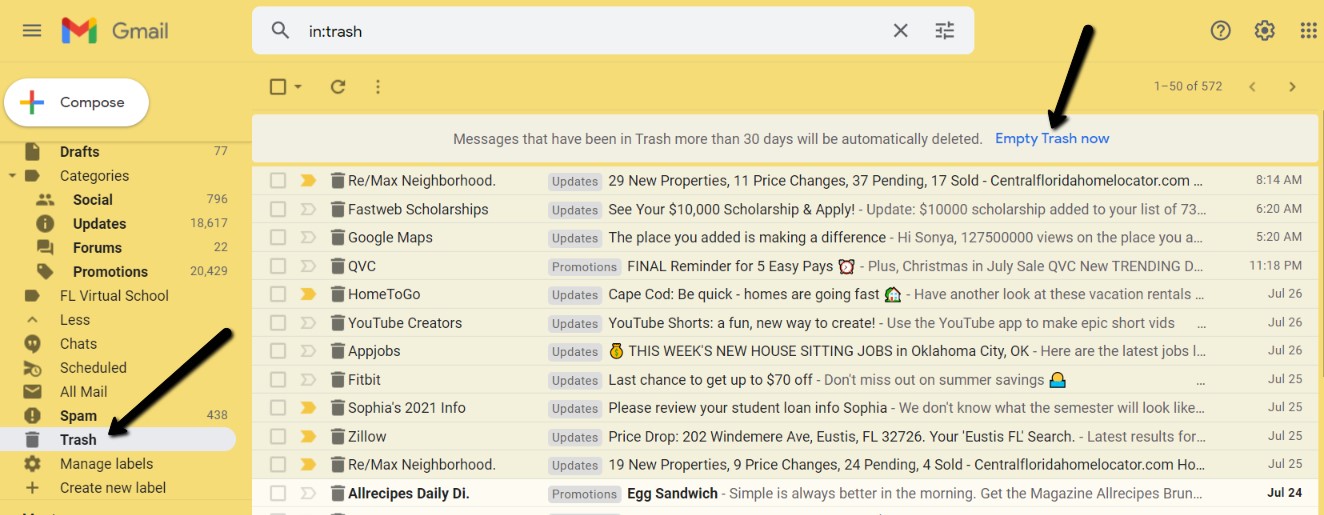
Task: Toggle importance marker on Fastweb Scholarships email
Action: pos(308,209)
